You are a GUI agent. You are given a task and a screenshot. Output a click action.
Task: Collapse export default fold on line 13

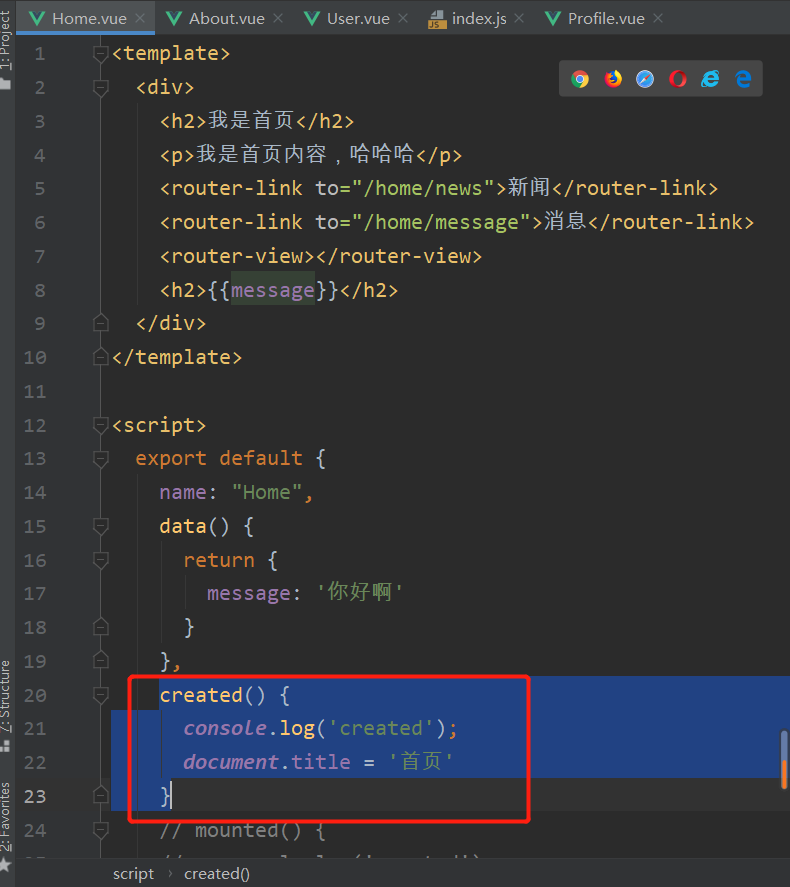(x=101, y=458)
